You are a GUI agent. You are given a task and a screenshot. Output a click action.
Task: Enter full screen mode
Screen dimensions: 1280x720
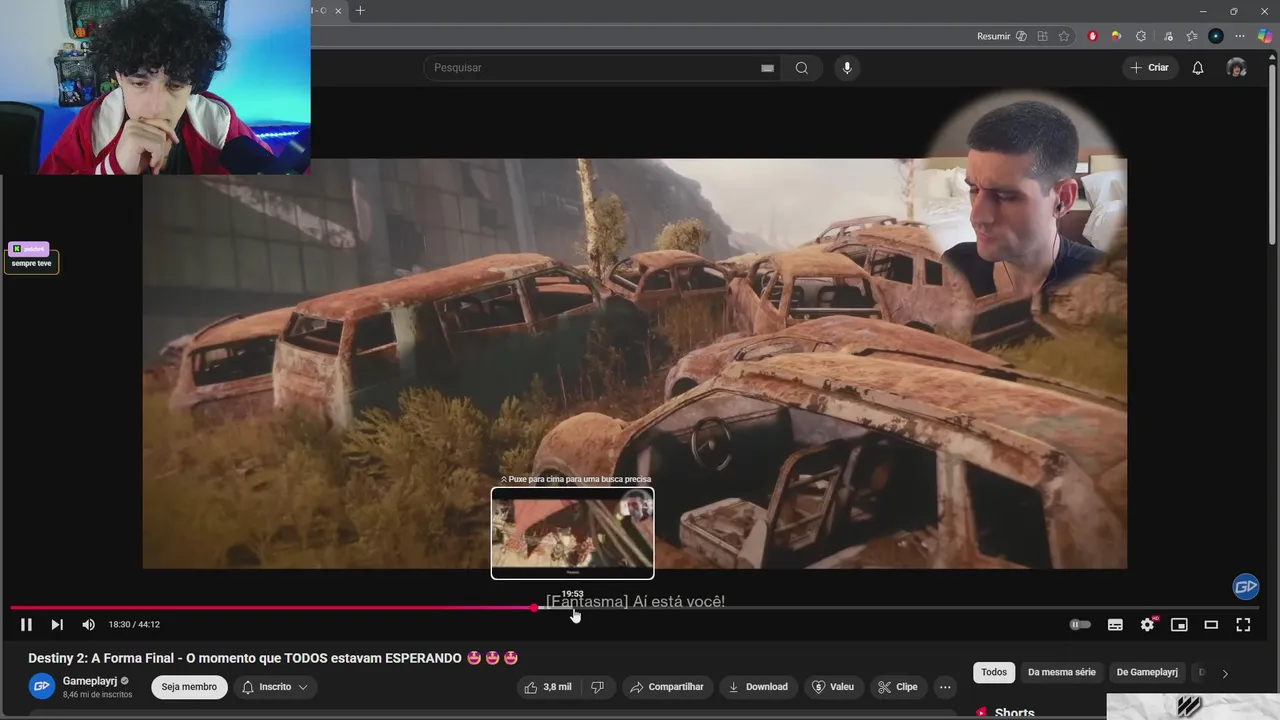click(x=1243, y=625)
